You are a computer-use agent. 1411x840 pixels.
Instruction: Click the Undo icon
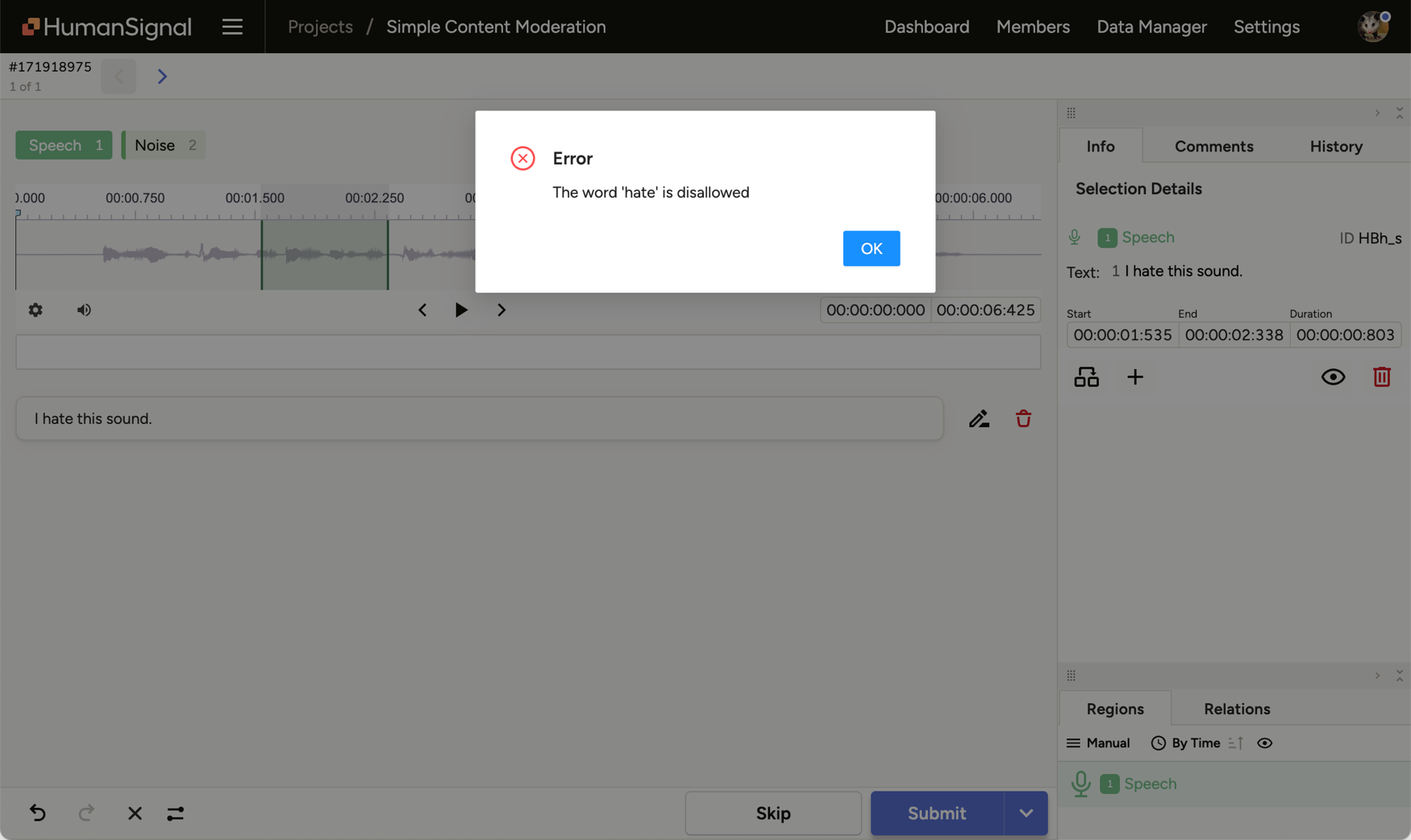tap(37, 813)
